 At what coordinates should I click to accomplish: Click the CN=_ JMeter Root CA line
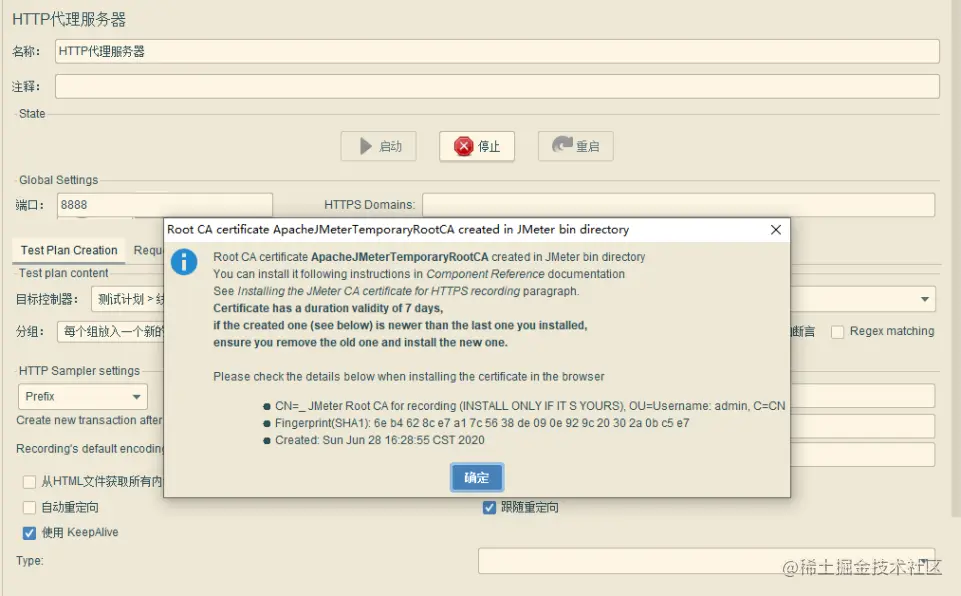(x=530, y=406)
